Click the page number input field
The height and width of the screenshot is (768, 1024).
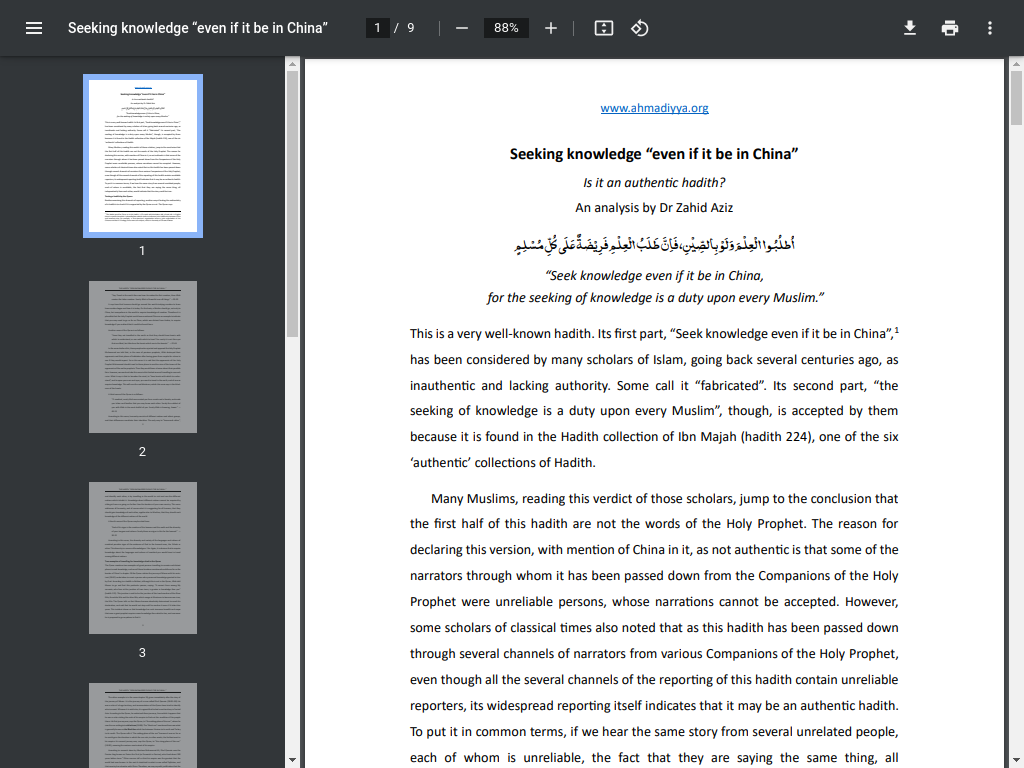pos(378,28)
